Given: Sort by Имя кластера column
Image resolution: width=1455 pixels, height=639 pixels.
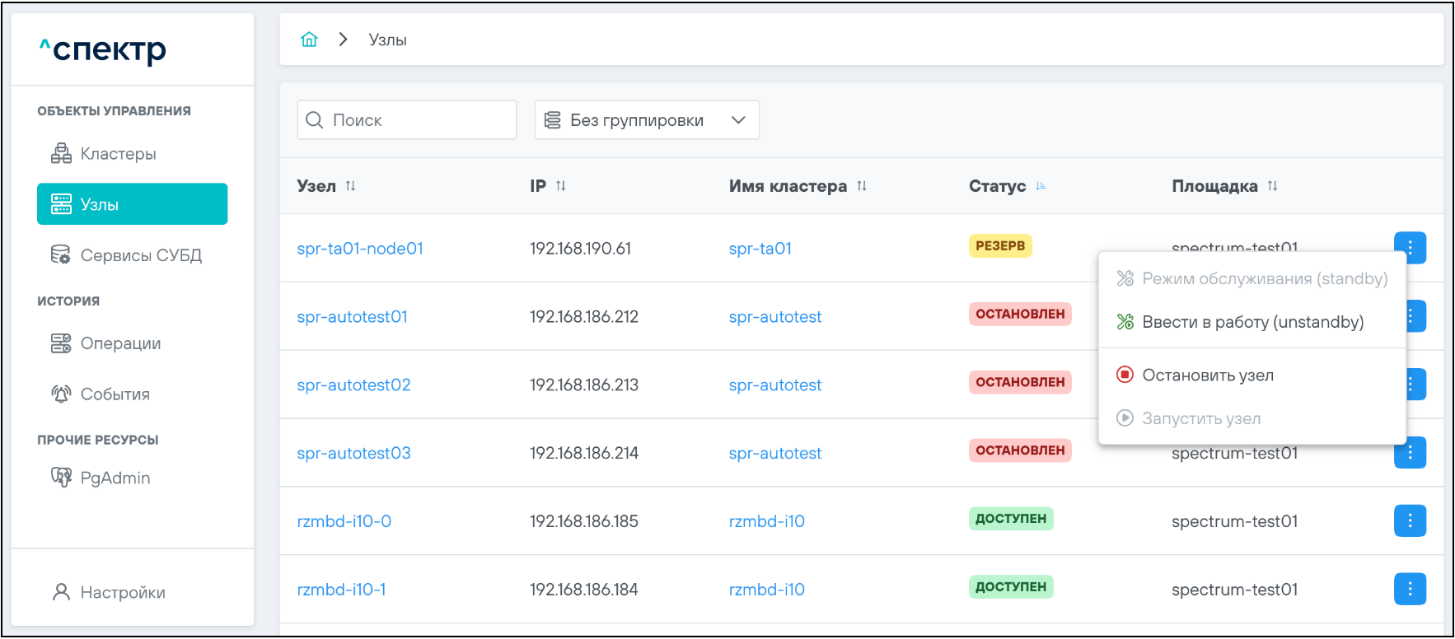Looking at the screenshot, I should coord(862,186).
